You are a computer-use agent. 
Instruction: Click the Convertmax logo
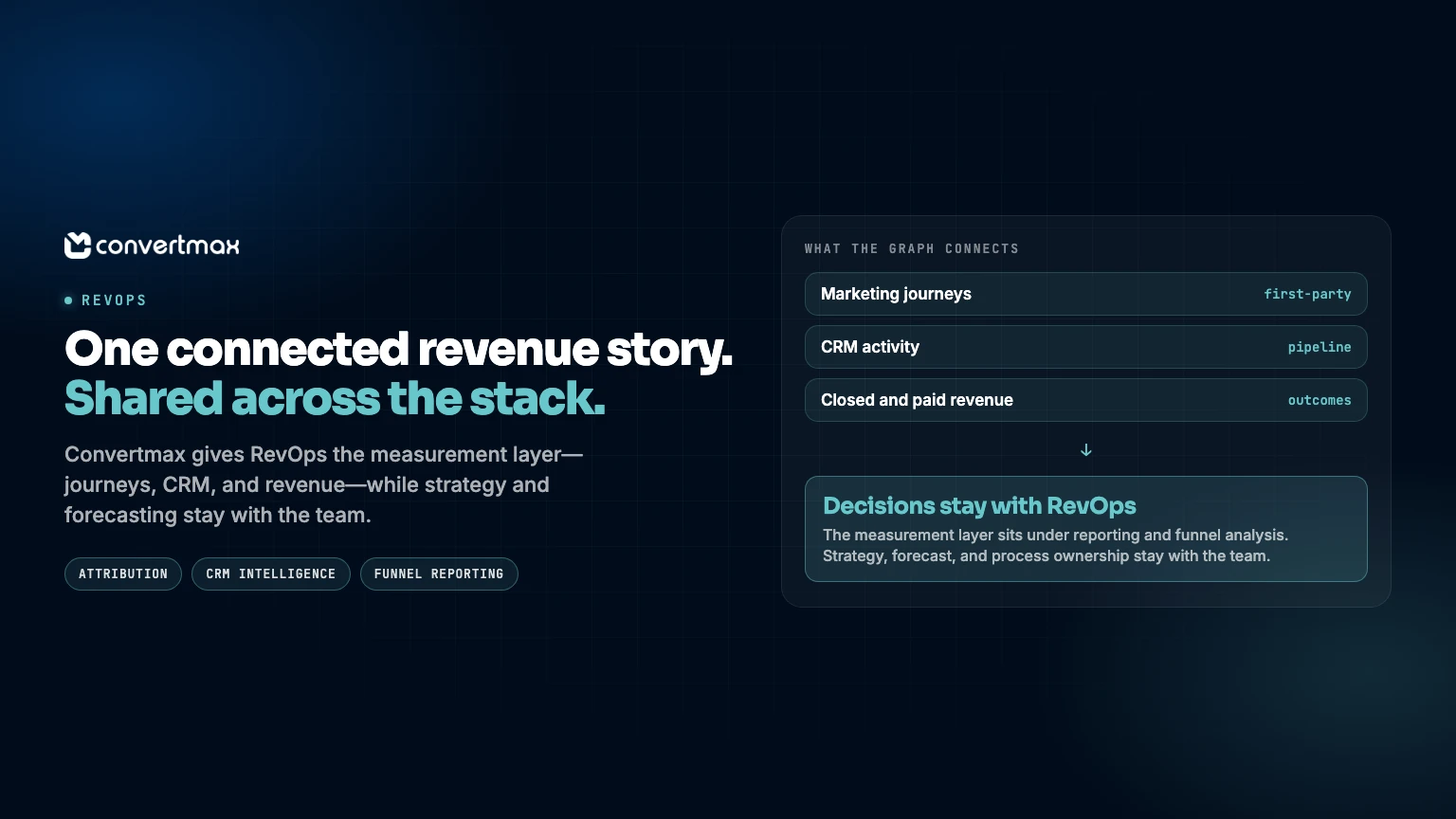[x=152, y=246]
